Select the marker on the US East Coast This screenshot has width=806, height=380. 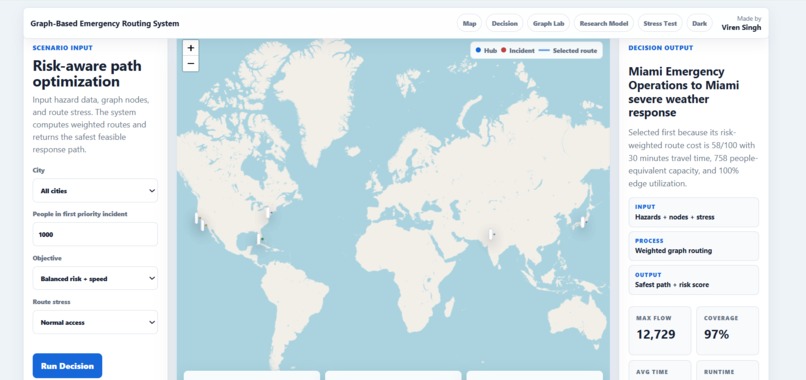(x=268, y=212)
